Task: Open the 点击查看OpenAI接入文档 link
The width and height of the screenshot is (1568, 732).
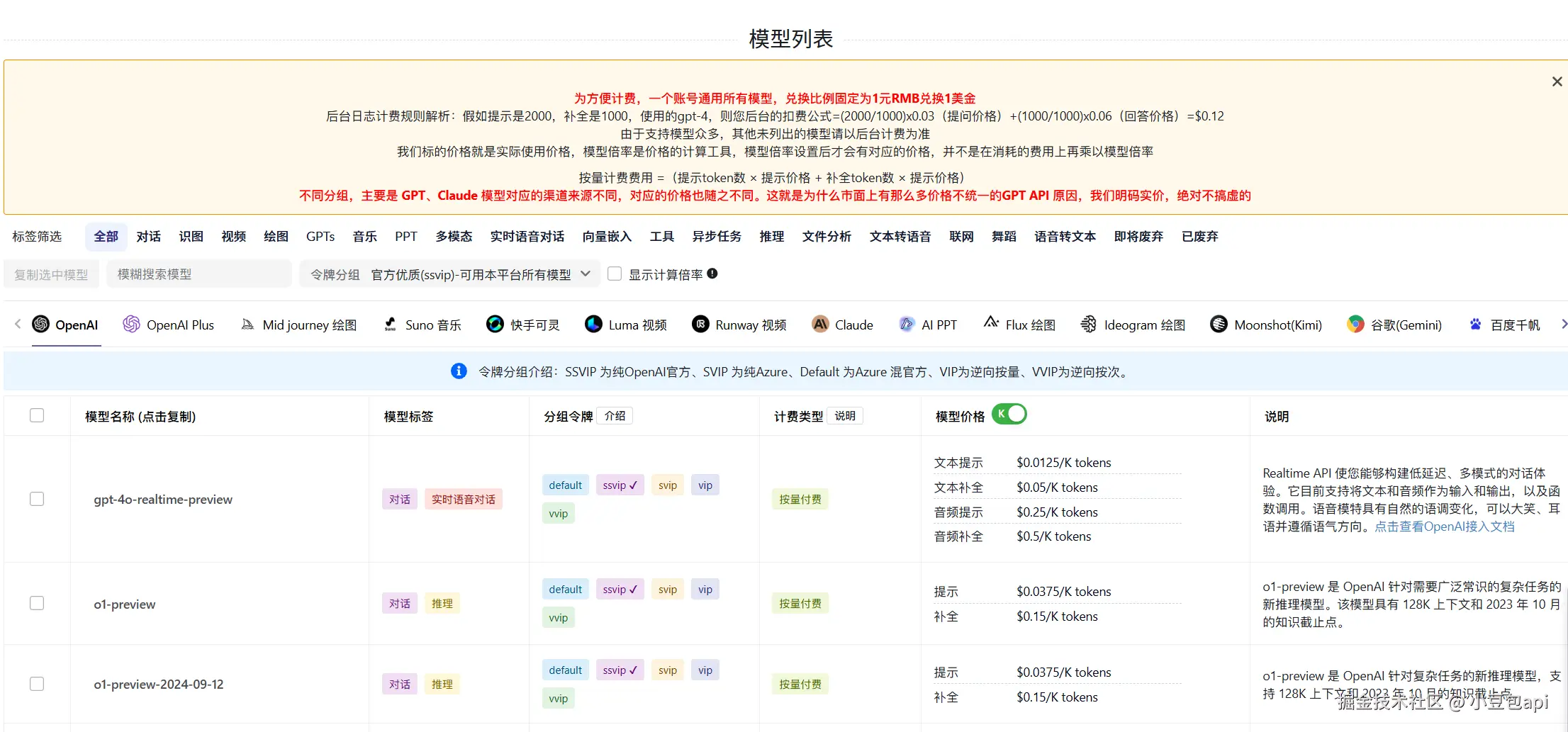Action: pyautogui.click(x=1444, y=527)
